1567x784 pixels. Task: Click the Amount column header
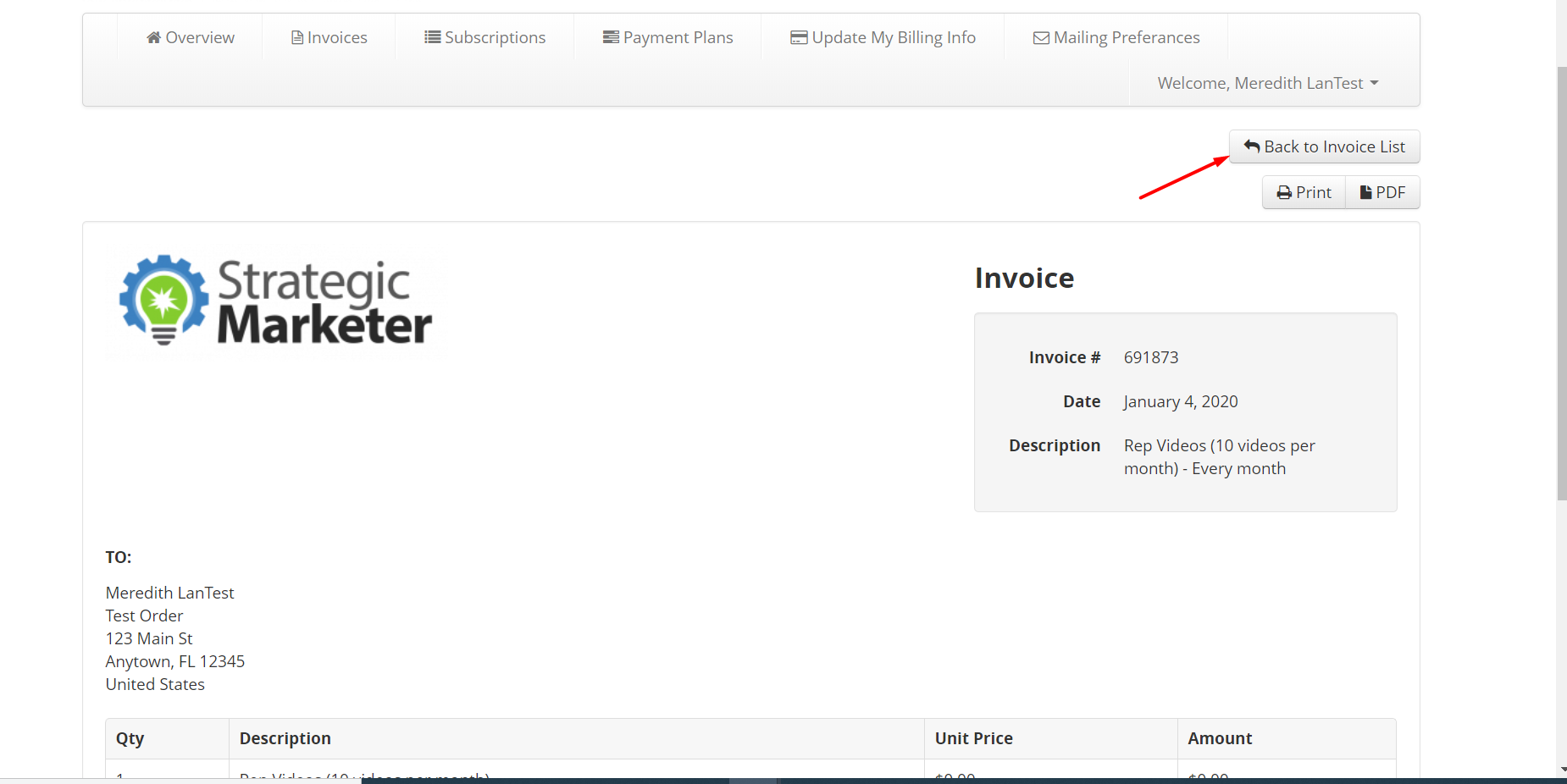pos(1219,738)
